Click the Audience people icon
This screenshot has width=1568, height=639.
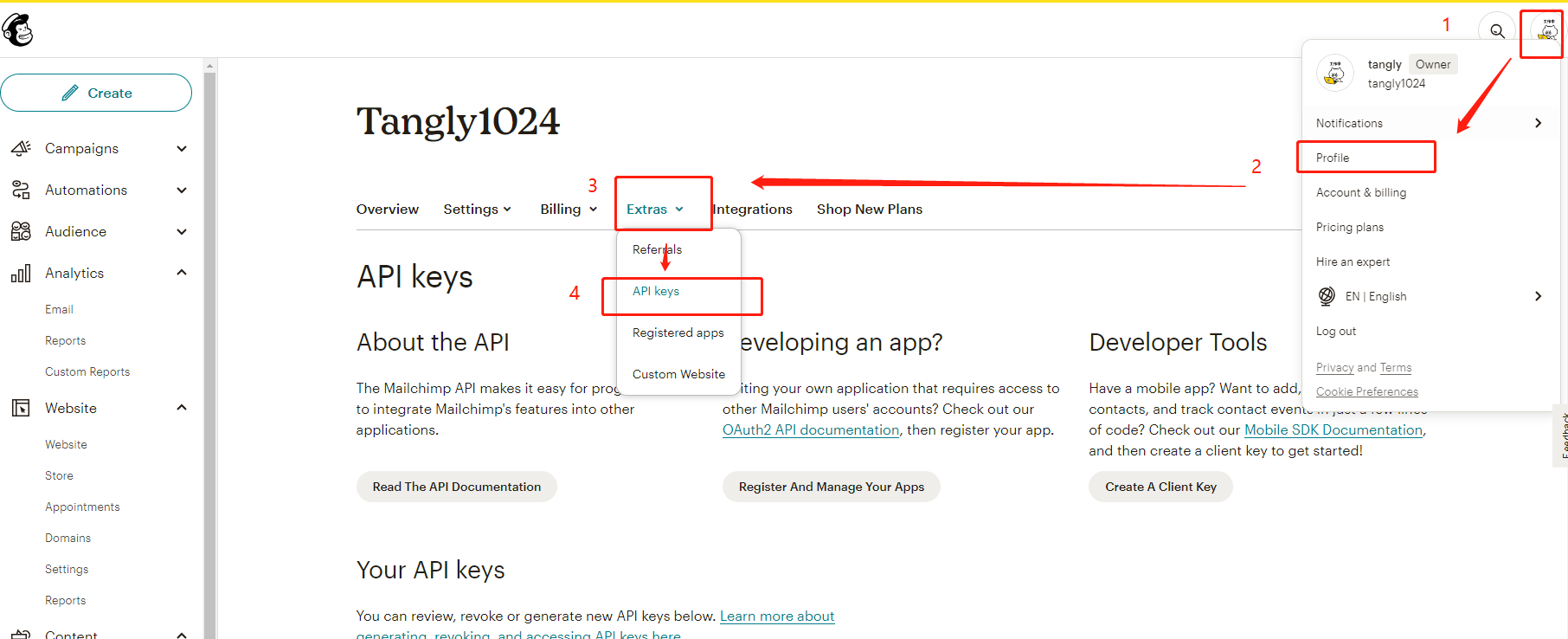coord(21,231)
